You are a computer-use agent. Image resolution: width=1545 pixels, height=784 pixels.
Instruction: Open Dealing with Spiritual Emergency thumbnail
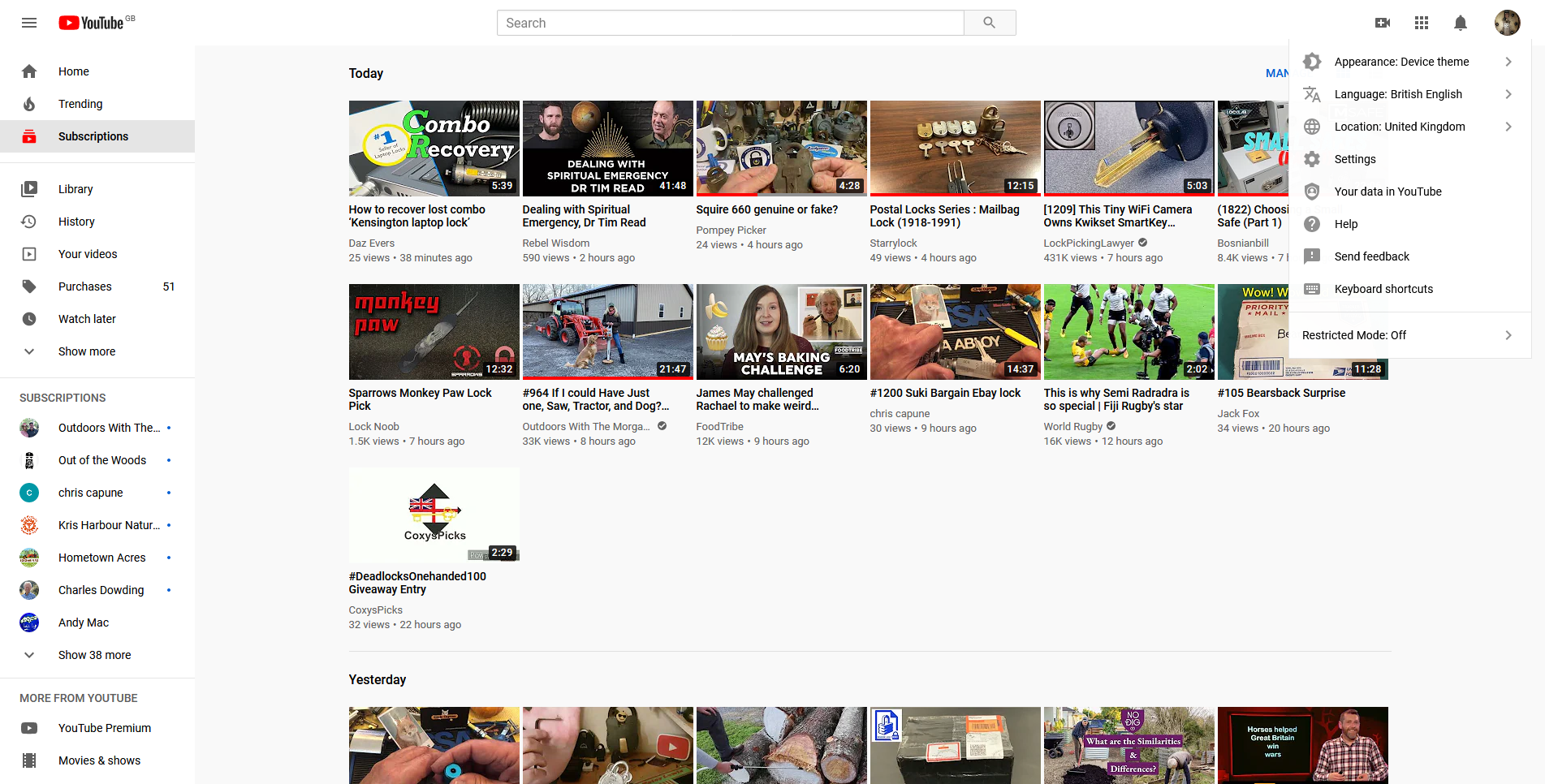tap(608, 149)
